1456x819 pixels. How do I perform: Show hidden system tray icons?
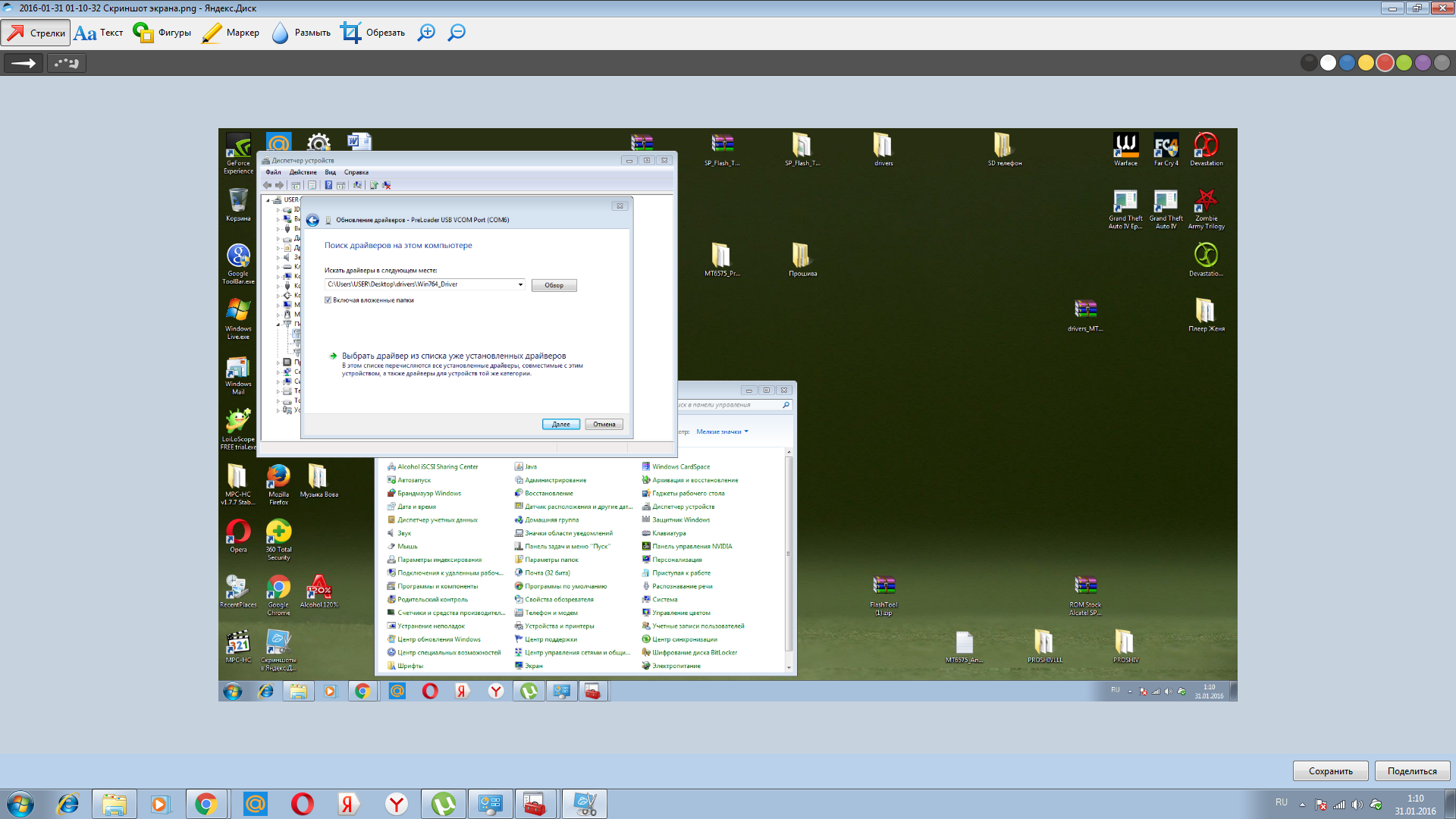point(1302,804)
